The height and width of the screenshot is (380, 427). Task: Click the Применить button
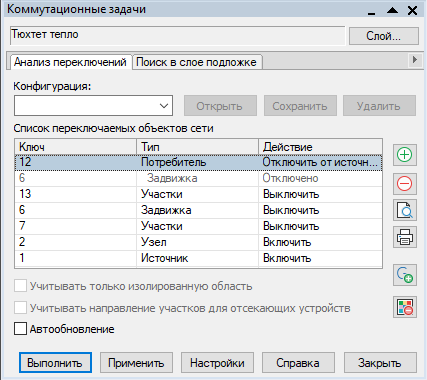click(x=136, y=363)
